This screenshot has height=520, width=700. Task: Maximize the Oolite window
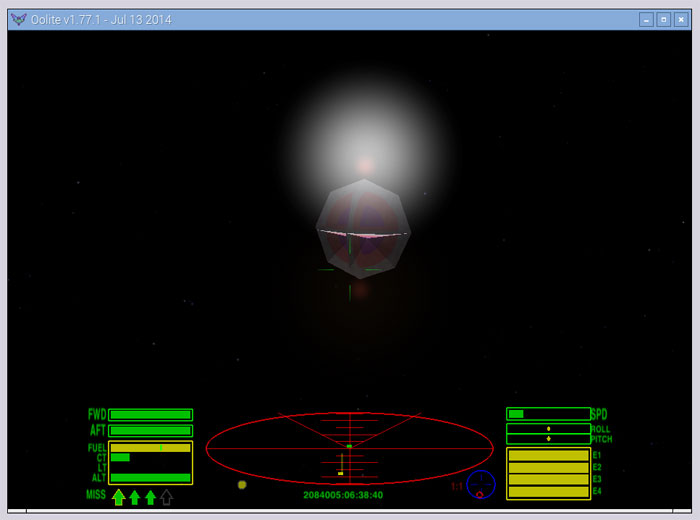(x=663, y=20)
